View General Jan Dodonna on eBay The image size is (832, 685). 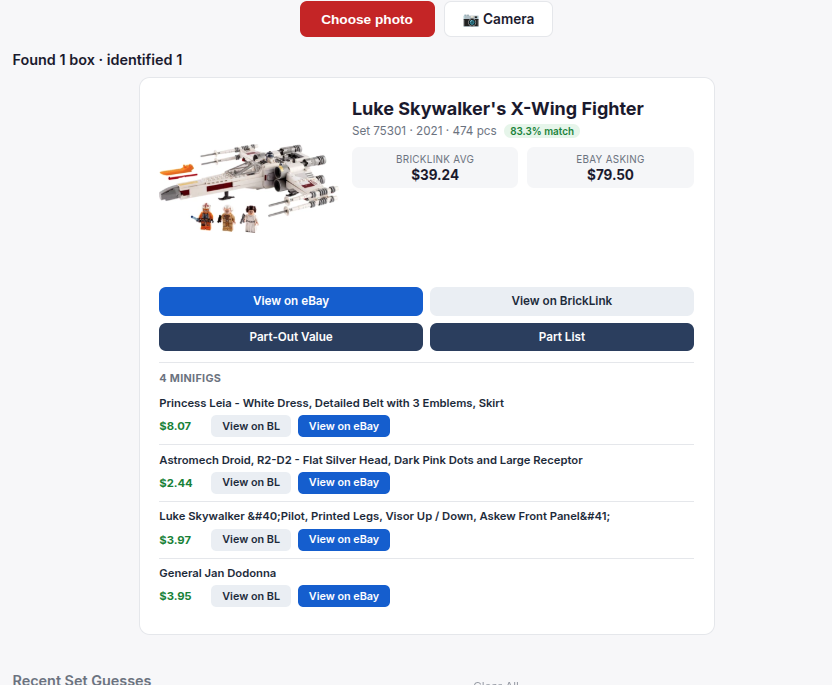[x=344, y=596]
